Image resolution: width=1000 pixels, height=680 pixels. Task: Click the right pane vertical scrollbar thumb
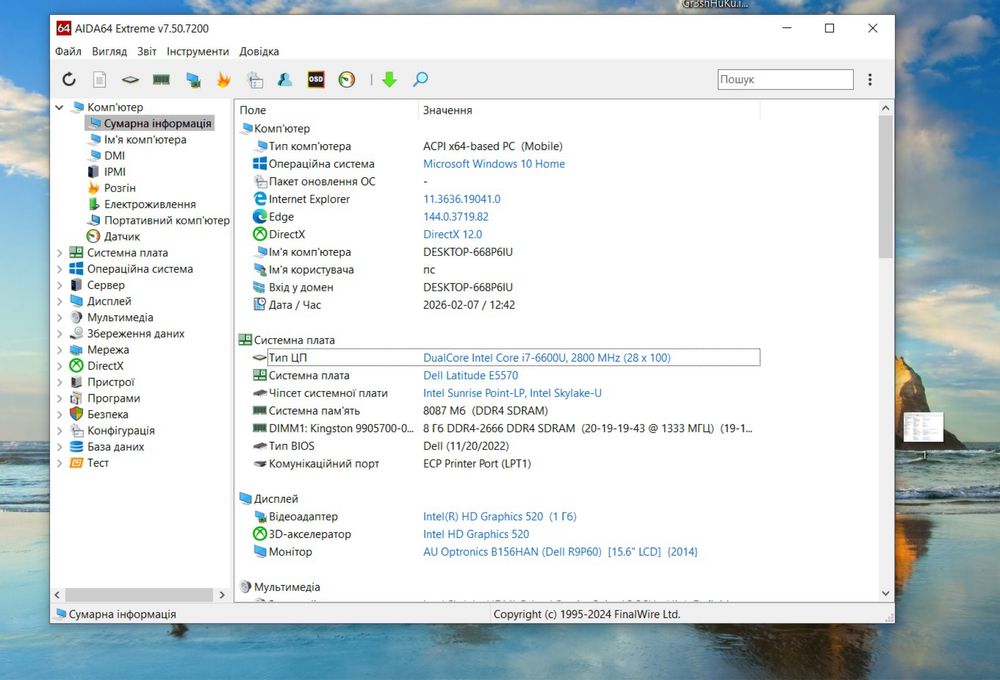click(x=885, y=187)
